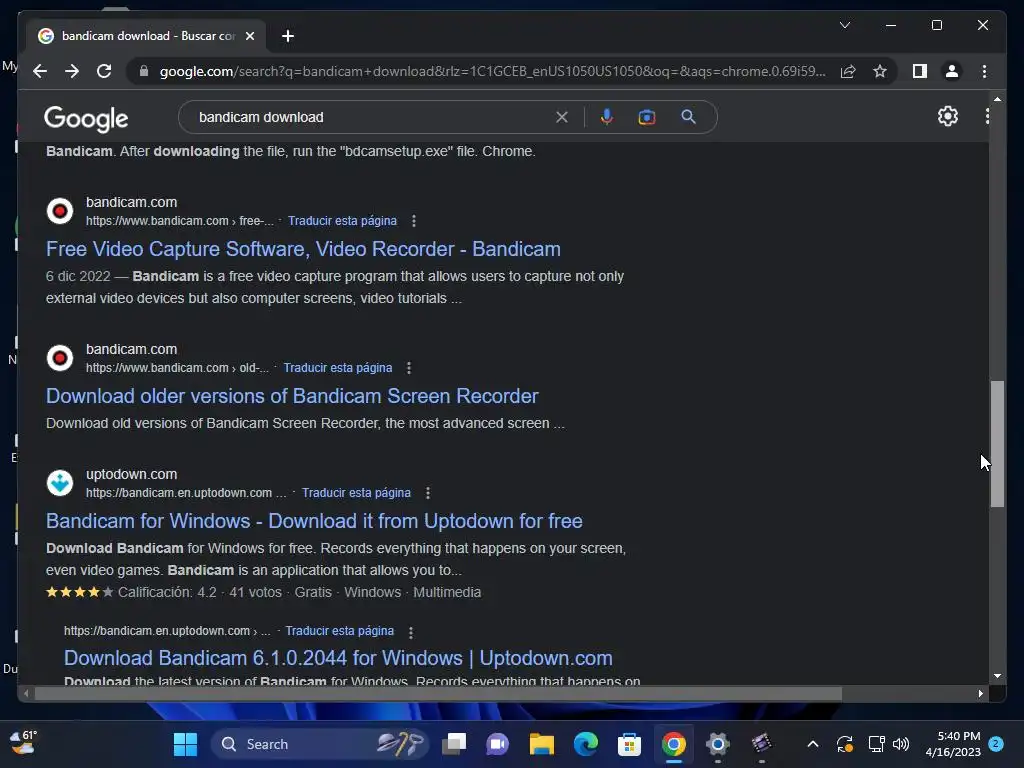This screenshot has width=1024, height=768.
Task: Open File Explorer from taskbar
Action: point(541,744)
